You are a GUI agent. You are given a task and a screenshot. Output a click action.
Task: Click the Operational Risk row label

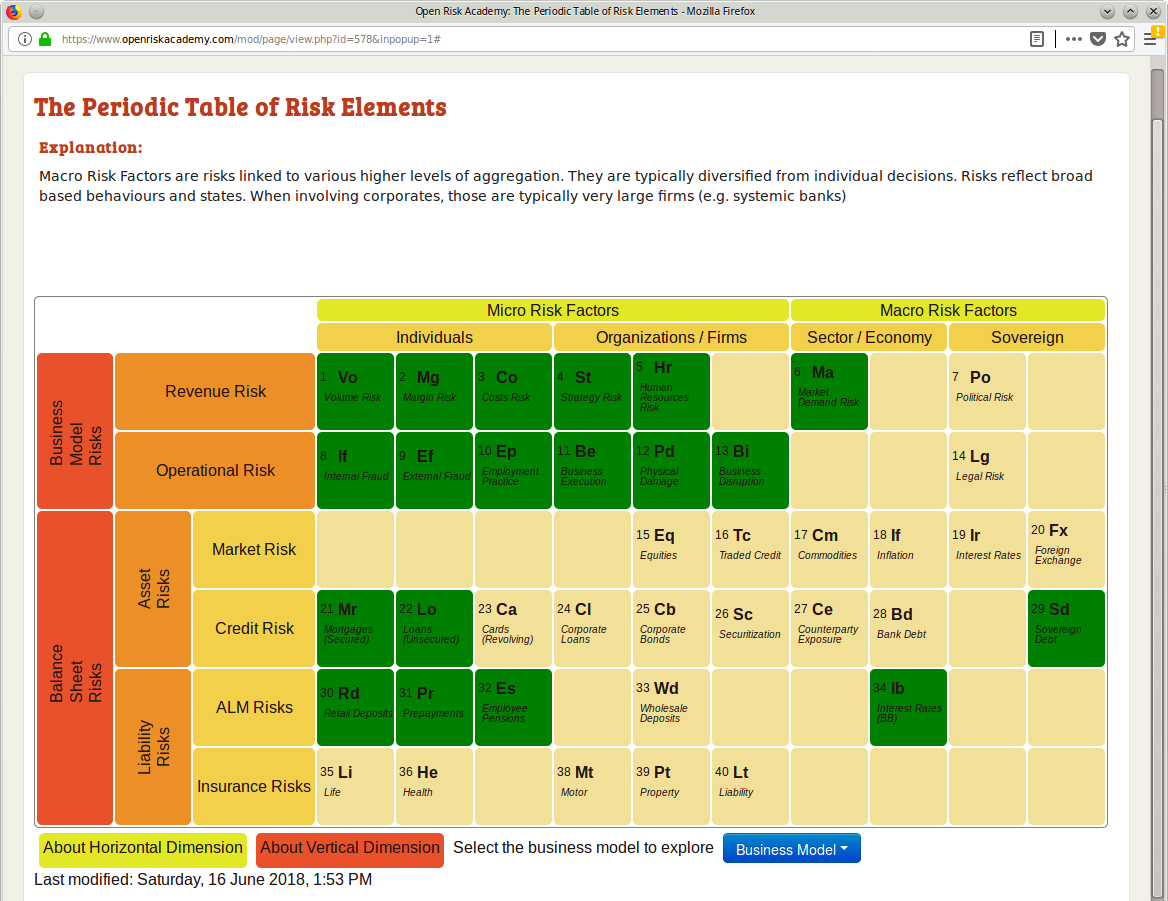click(215, 471)
